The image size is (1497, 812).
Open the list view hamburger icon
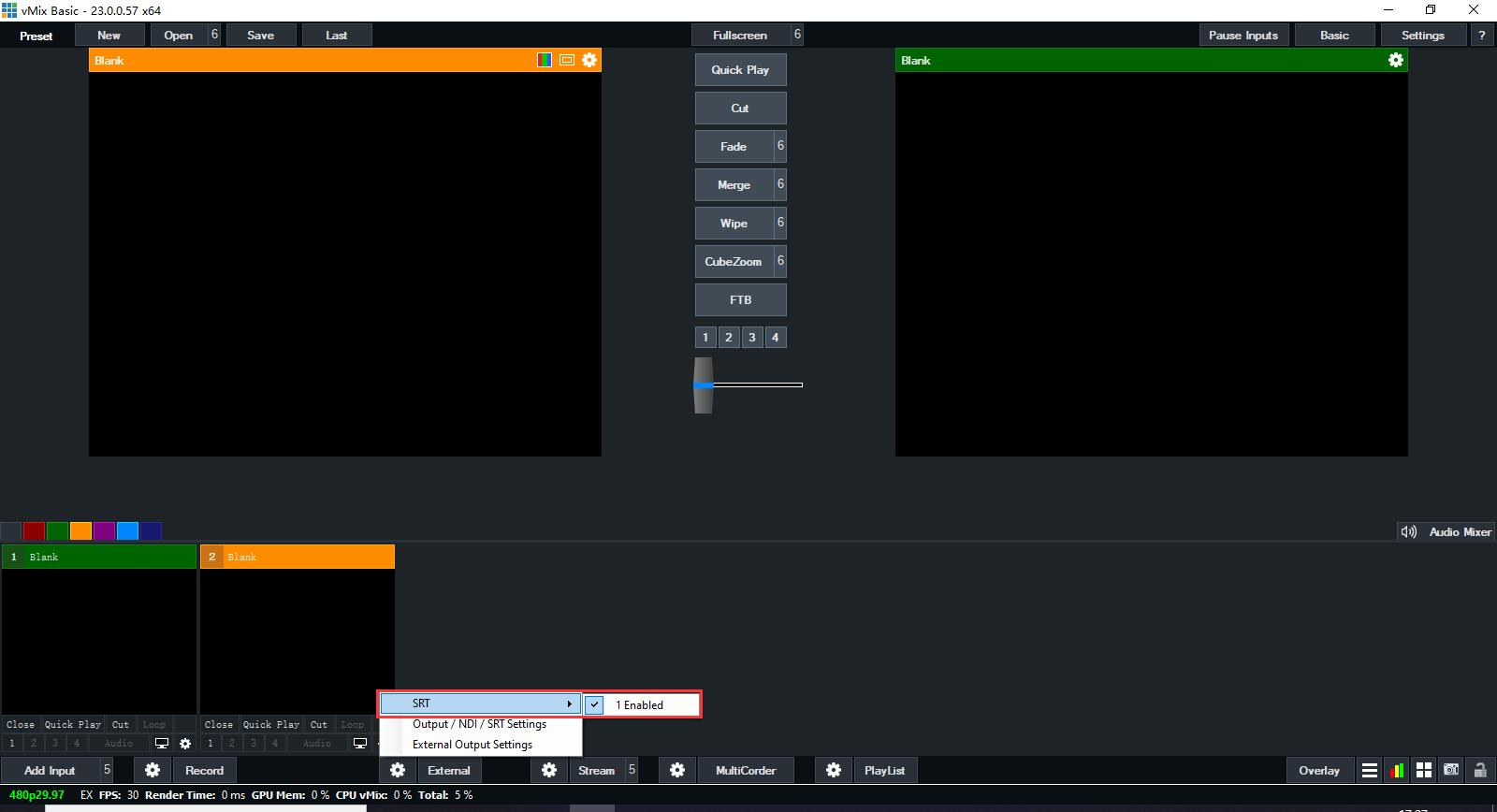[1369, 770]
